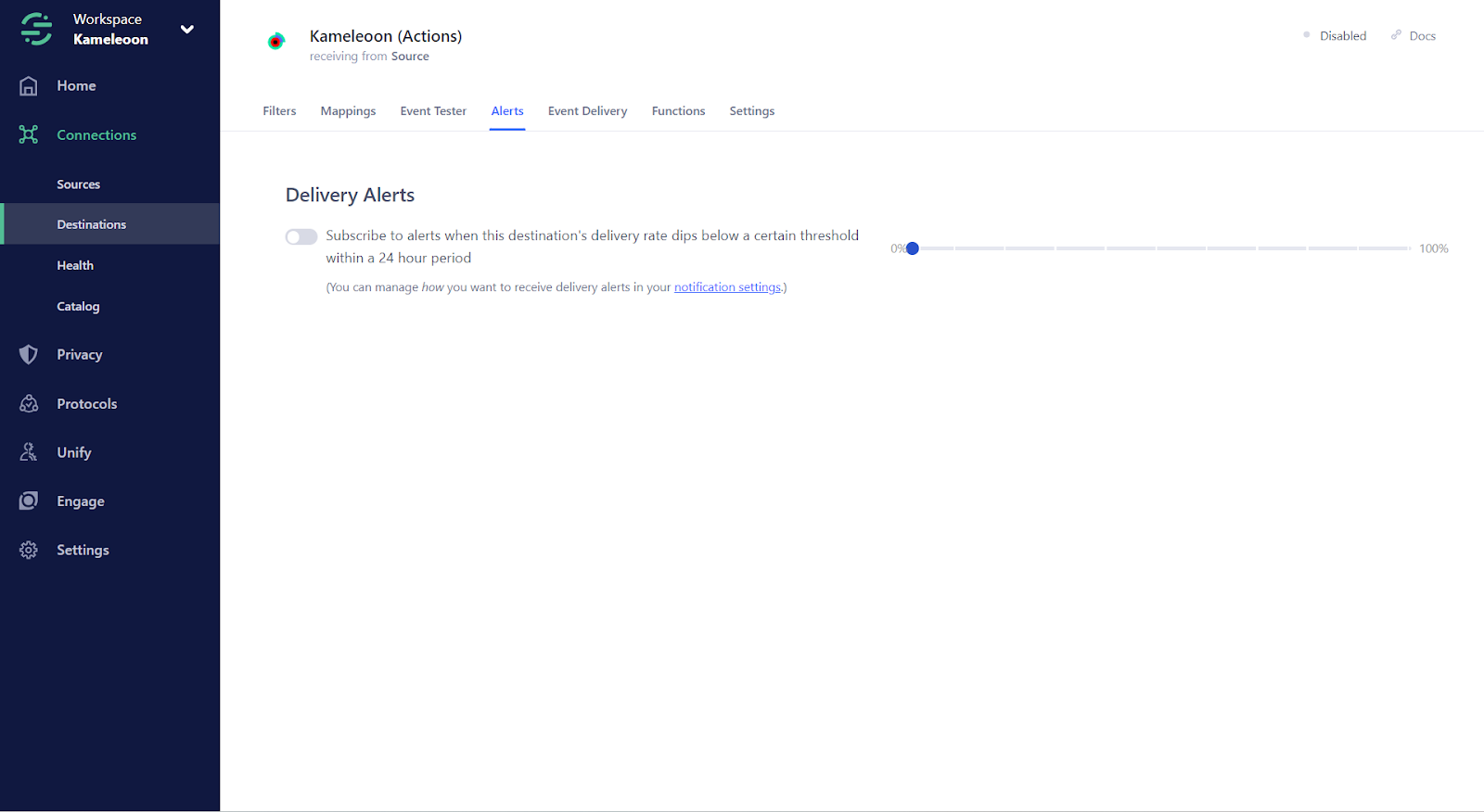Viewport: 1484px width, 812px height.
Task: Open Protocols in sidebar
Action: point(86,404)
